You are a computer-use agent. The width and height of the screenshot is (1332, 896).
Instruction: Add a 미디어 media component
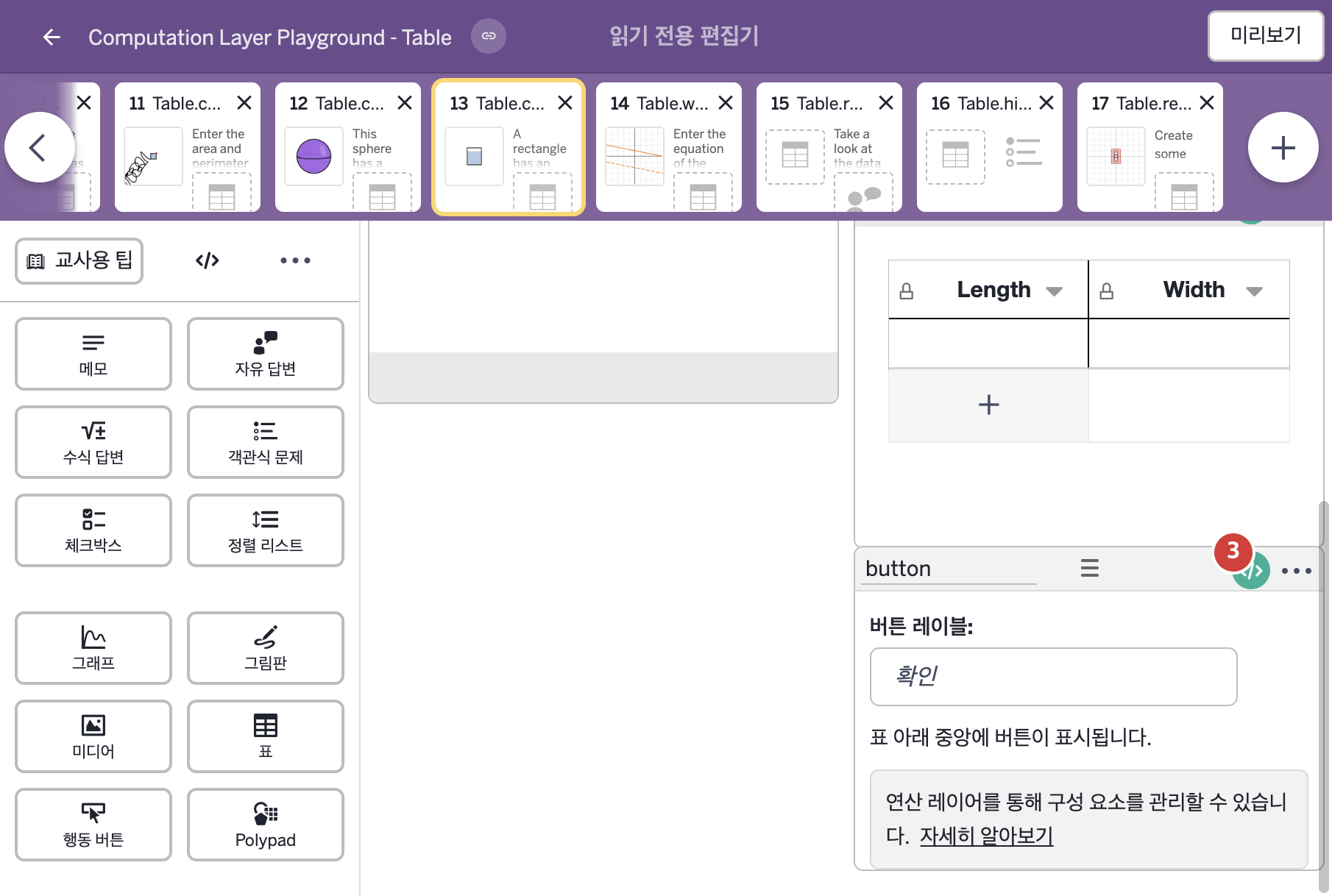(93, 736)
